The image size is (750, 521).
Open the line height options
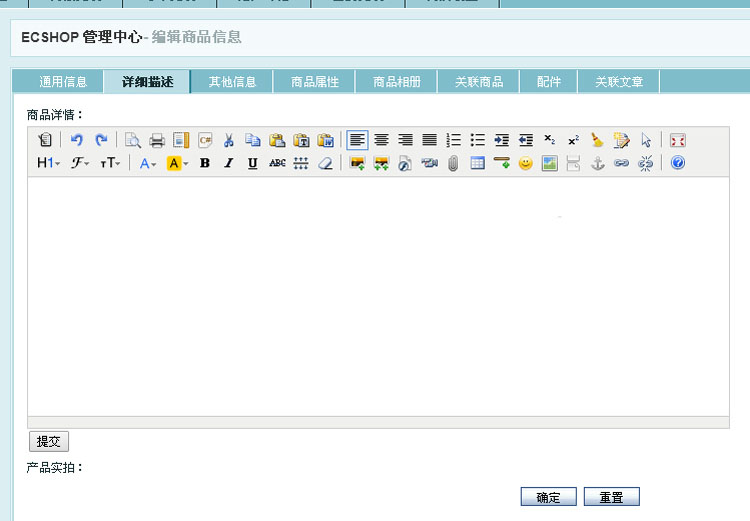(x=301, y=163)
